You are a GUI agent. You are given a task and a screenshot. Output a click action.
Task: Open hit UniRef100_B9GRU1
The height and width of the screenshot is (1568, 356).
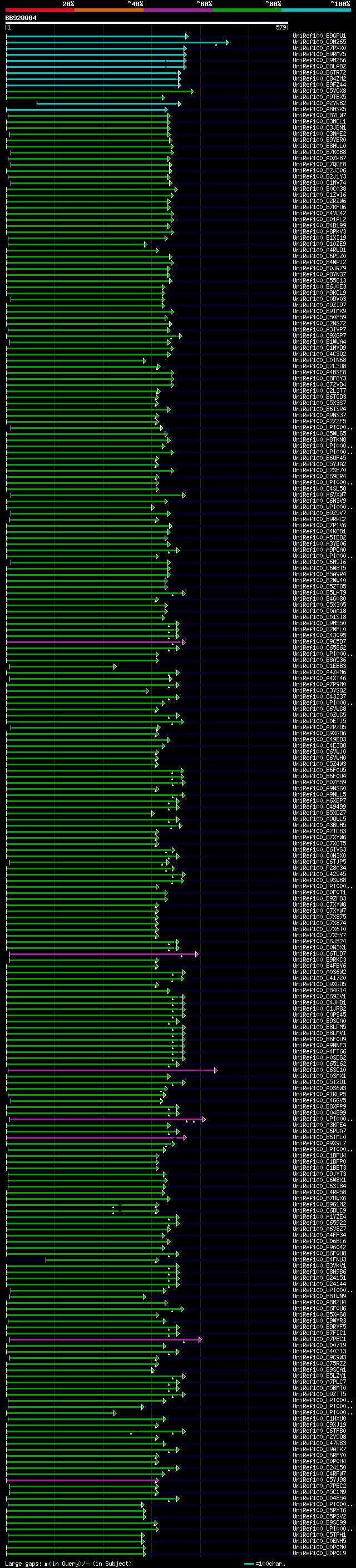tap(319, 36)
